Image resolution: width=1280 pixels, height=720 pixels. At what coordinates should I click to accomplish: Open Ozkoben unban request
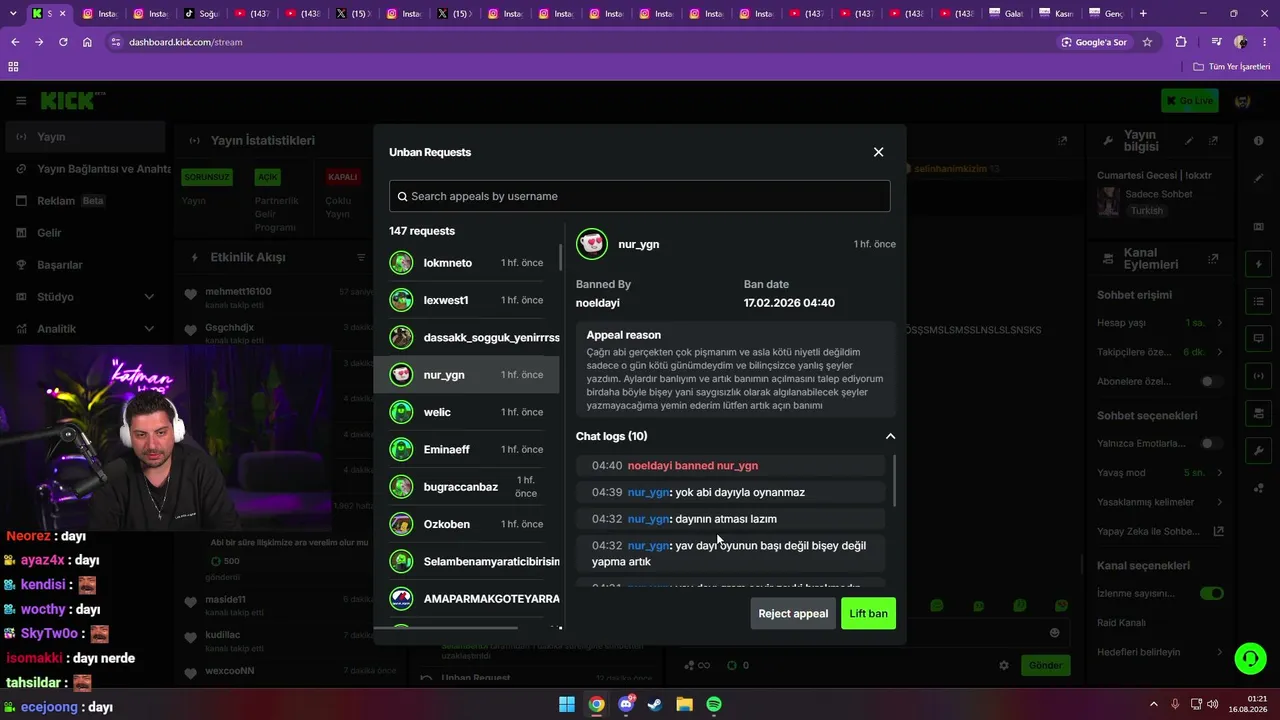pos(466,524)
